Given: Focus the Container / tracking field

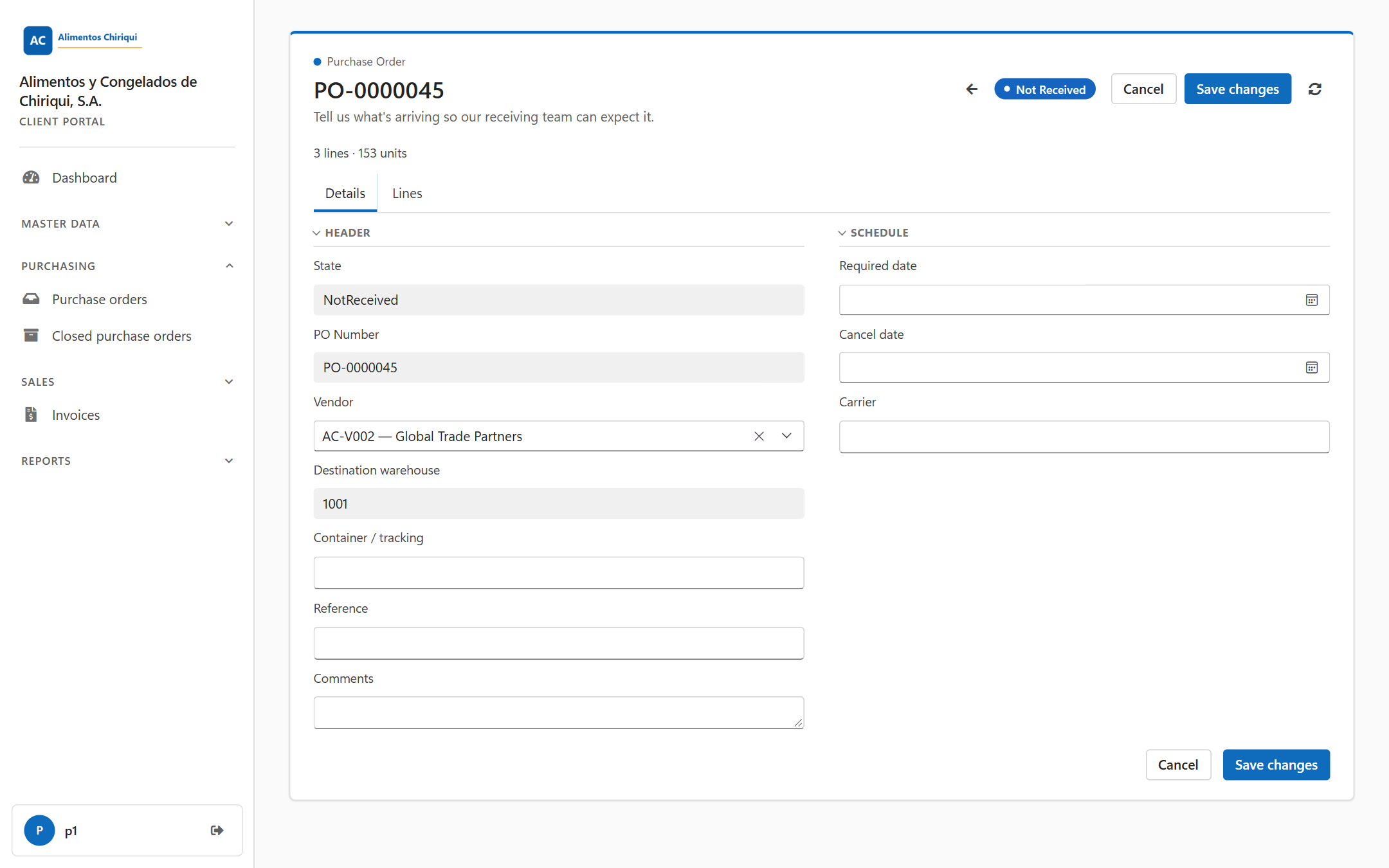Looking at the screenshot, I should 559,573.
